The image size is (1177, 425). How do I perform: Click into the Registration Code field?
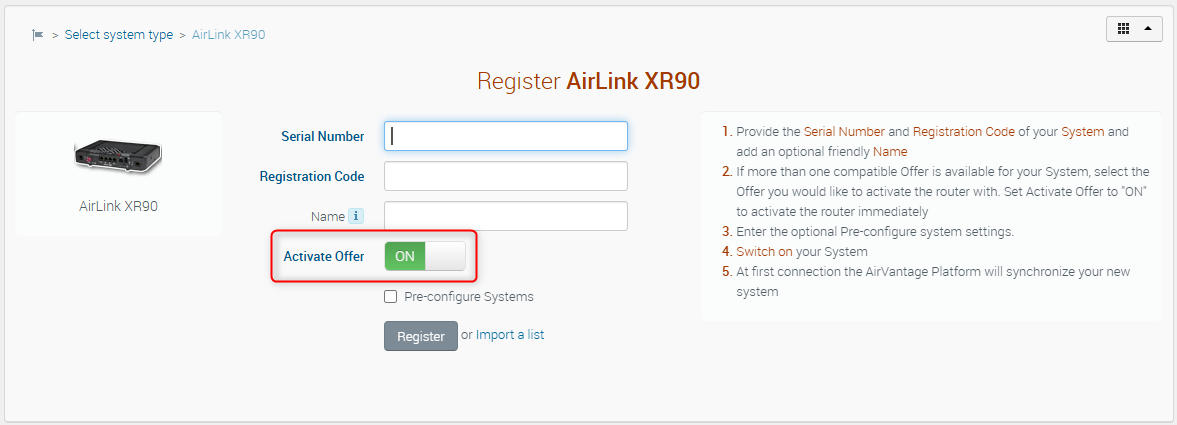(506, 176)
